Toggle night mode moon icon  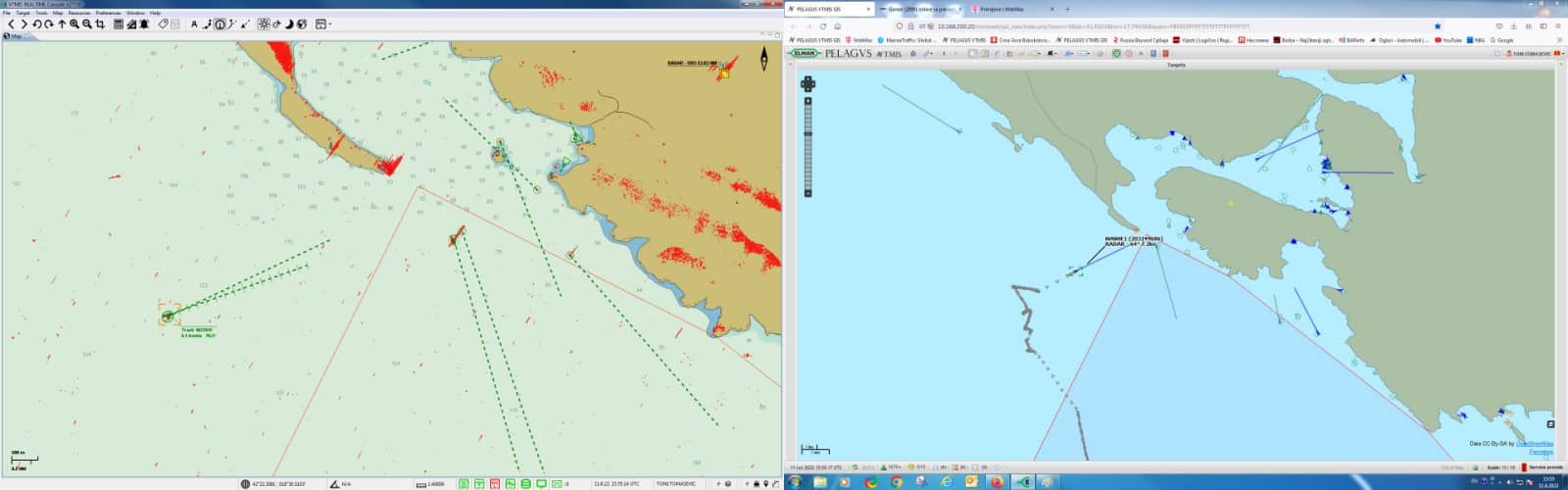click(289, 24)
